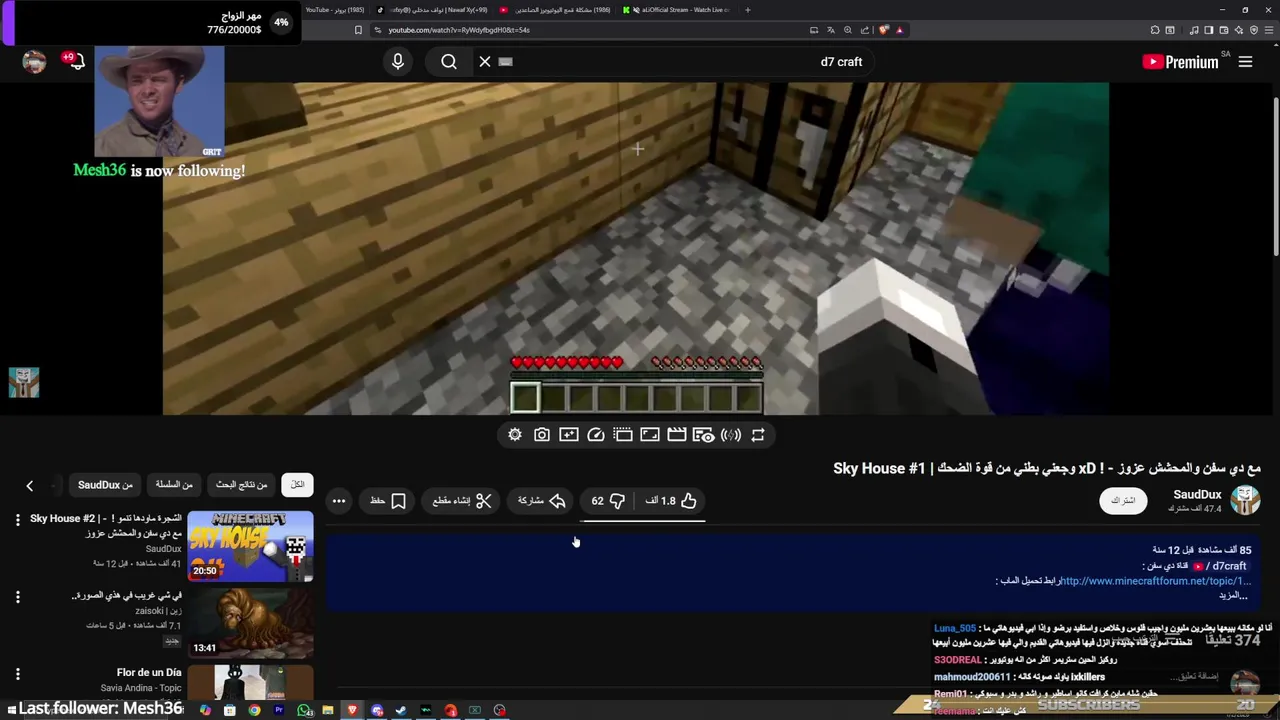Click the إضافة تعليق add comment field
Screen dimensions: 1280x720
click(x=1196, y=676)
